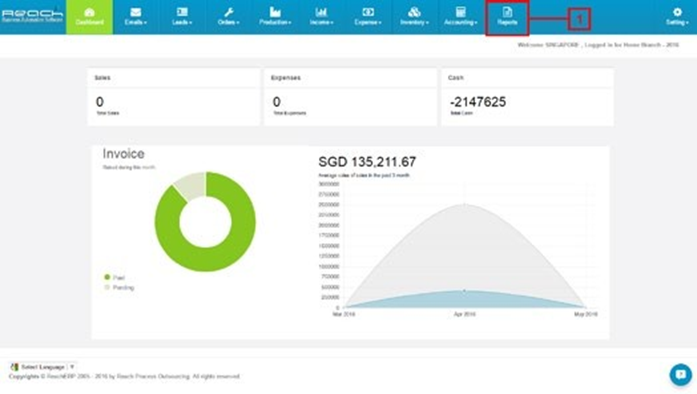This screenshot has height=394, width=697.
Task: Select the Orders wrench icon
Action: [229, 12]
